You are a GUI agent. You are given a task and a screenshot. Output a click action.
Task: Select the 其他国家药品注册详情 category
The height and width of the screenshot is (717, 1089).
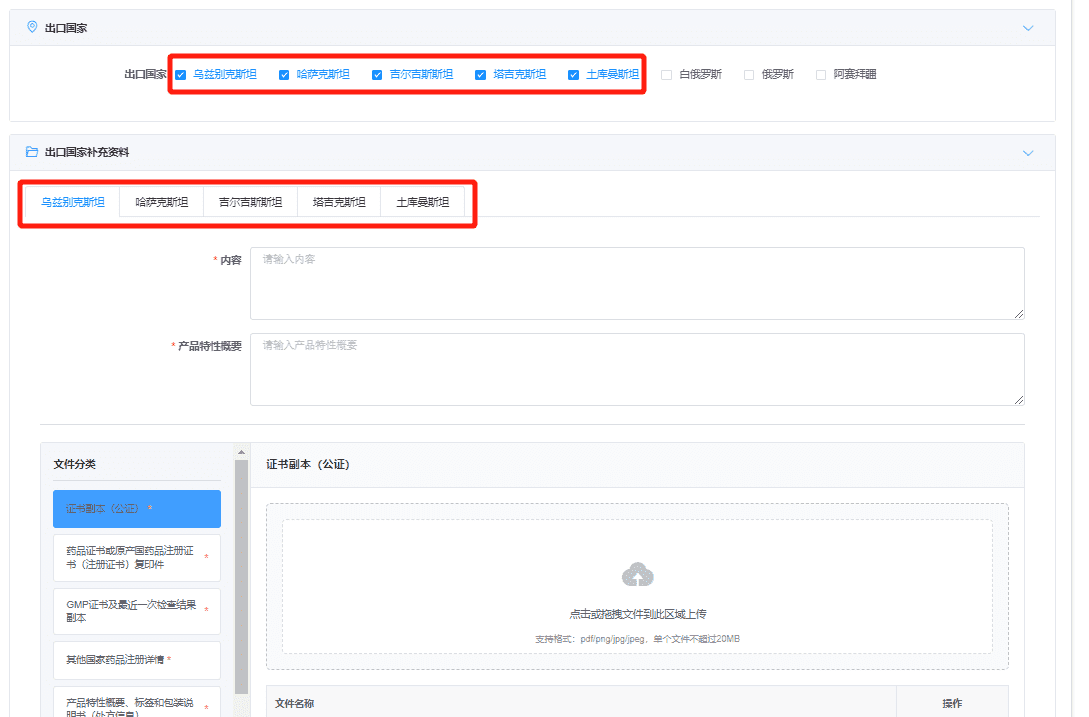click(x=137, y=660)
